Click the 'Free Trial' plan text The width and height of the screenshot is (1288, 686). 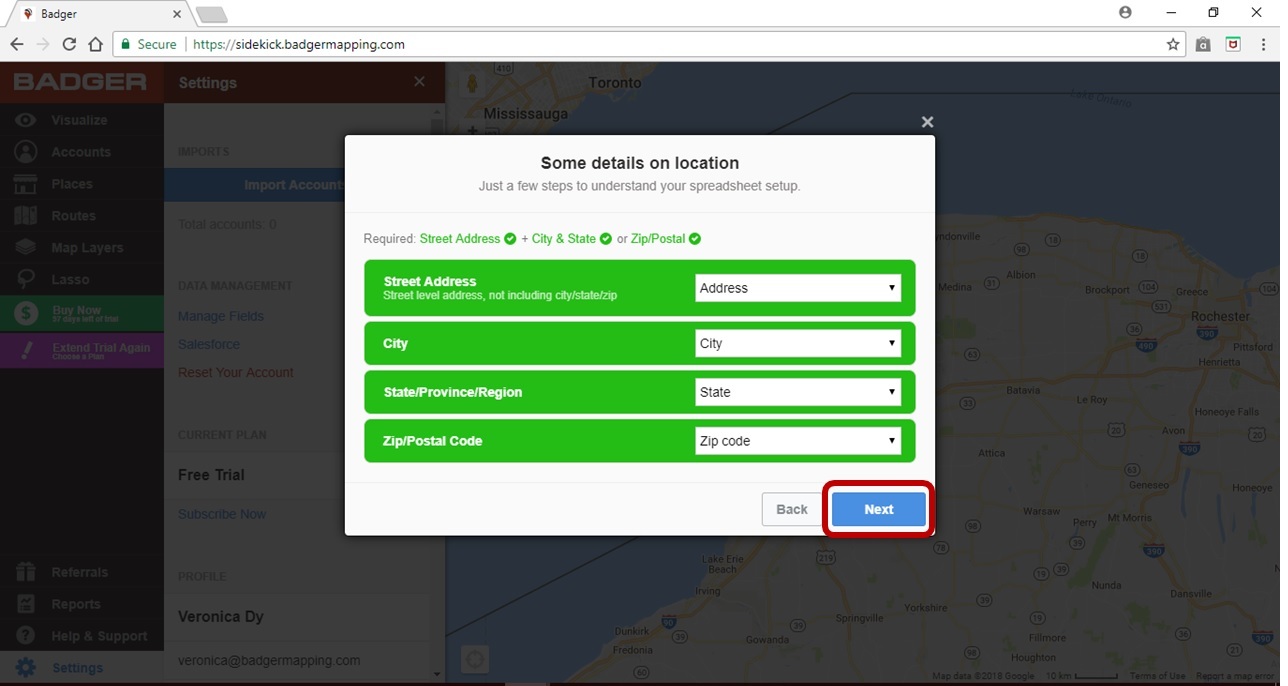point(211,475)
